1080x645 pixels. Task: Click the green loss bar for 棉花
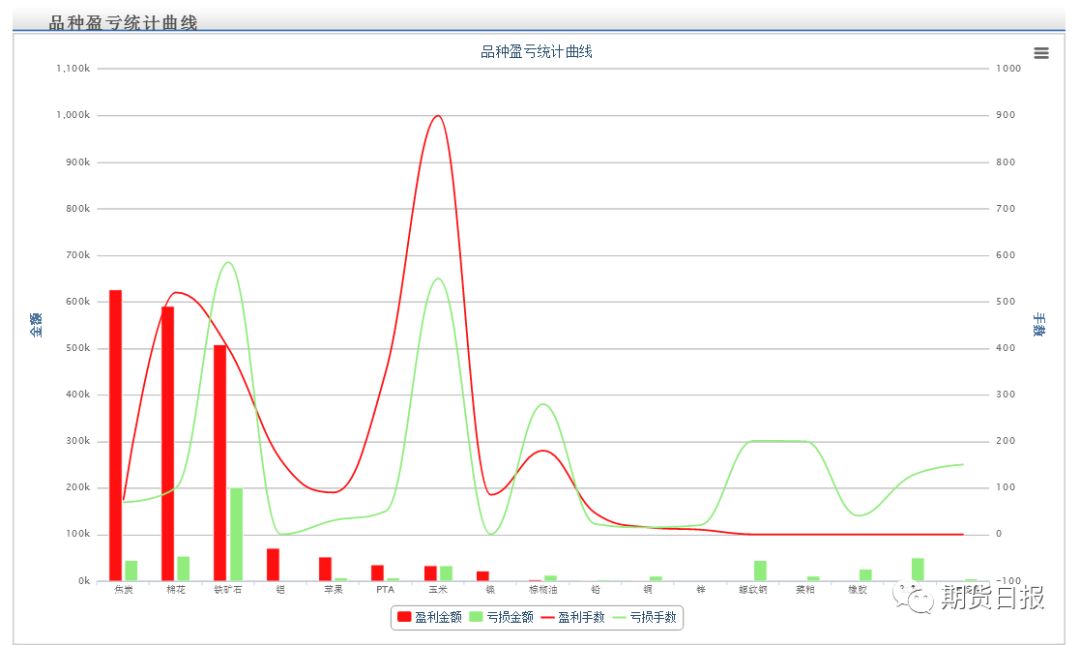[183, 569]
